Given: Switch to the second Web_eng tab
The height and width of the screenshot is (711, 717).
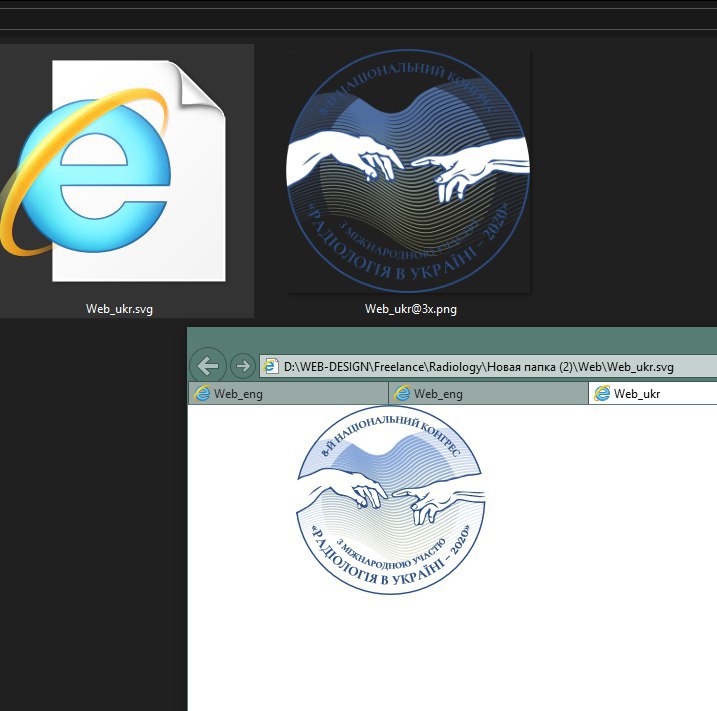Looking at the screenshot, I should point(488,394).
